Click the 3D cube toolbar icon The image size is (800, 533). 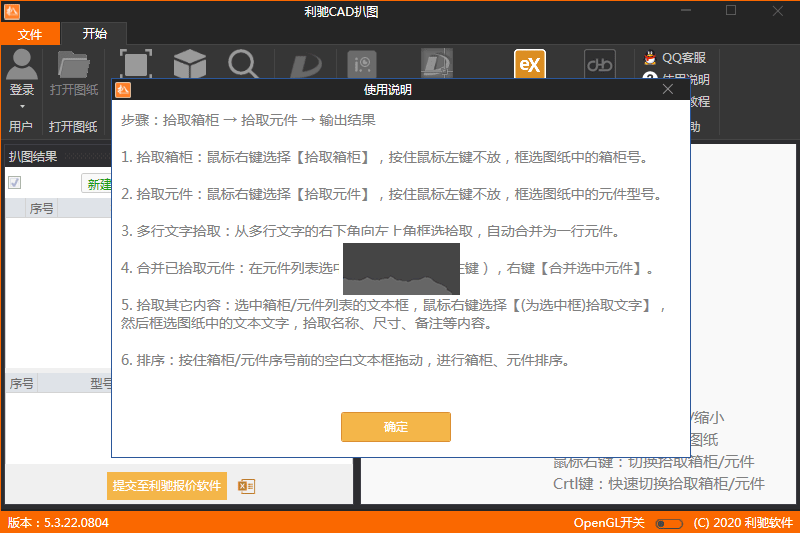(190, 64)
